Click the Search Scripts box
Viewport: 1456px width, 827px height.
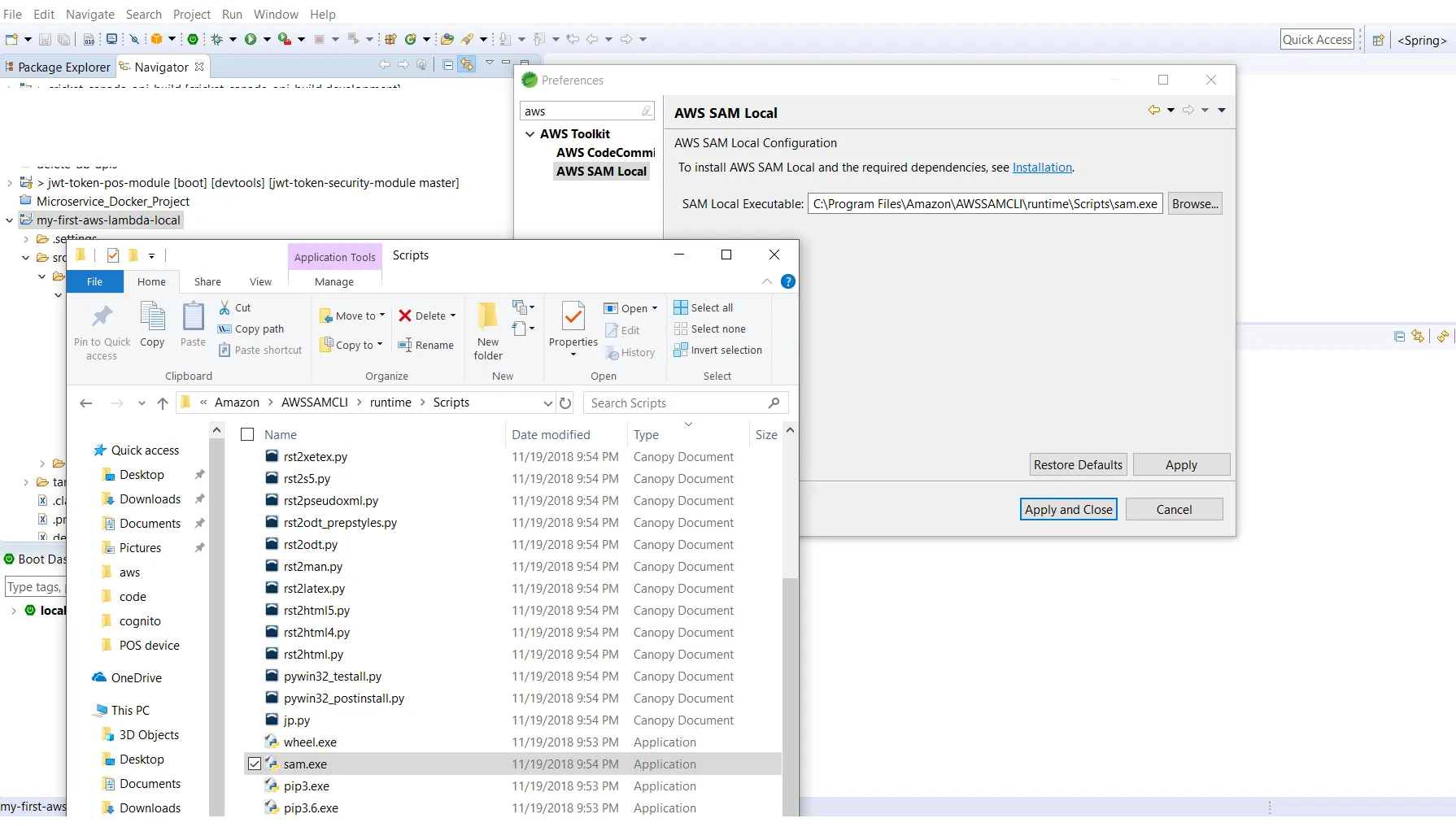coord(685,403)
